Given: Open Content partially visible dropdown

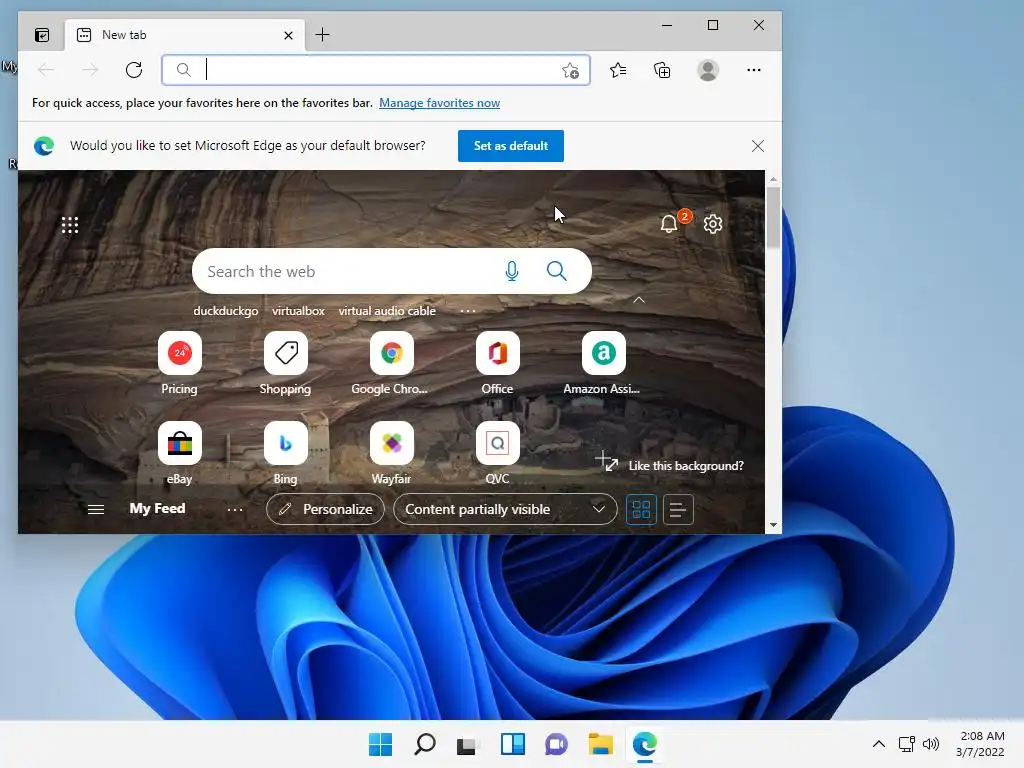Looking at the screenshot, I should pos(505,509).
